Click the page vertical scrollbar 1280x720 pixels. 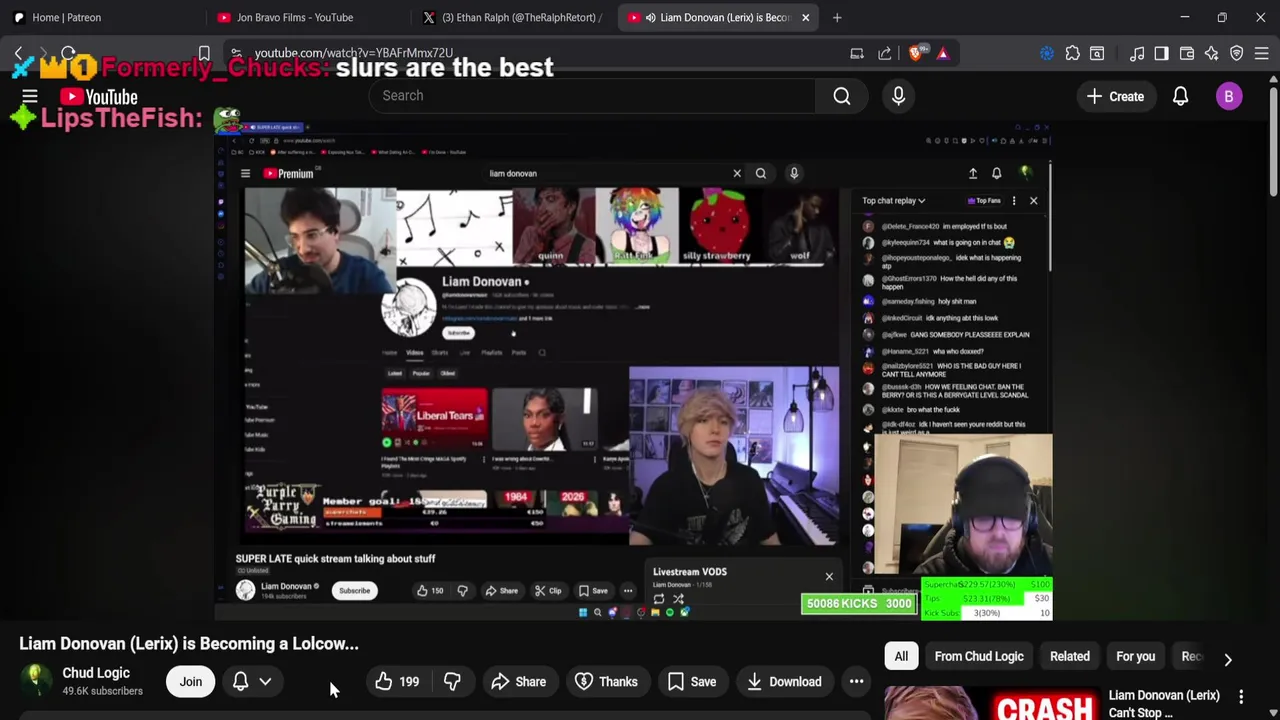click(x=1273, y=140)
